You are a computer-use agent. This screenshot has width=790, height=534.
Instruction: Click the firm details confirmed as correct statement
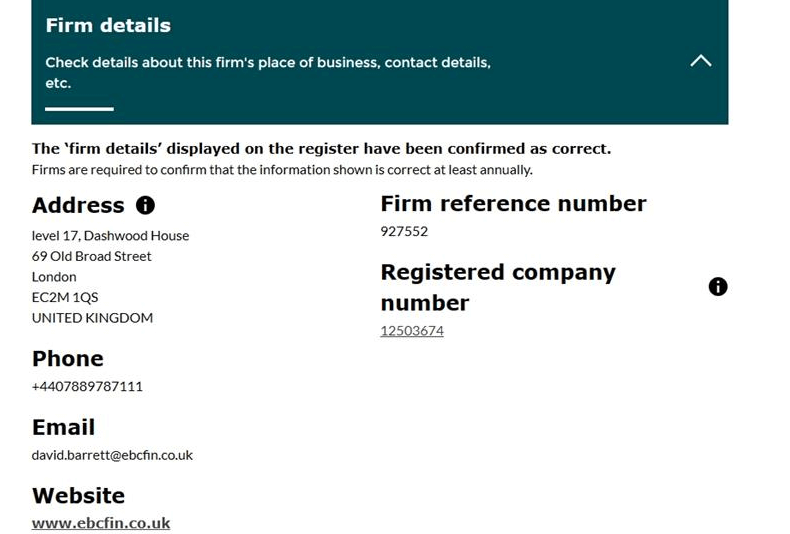tap(321, 149)
